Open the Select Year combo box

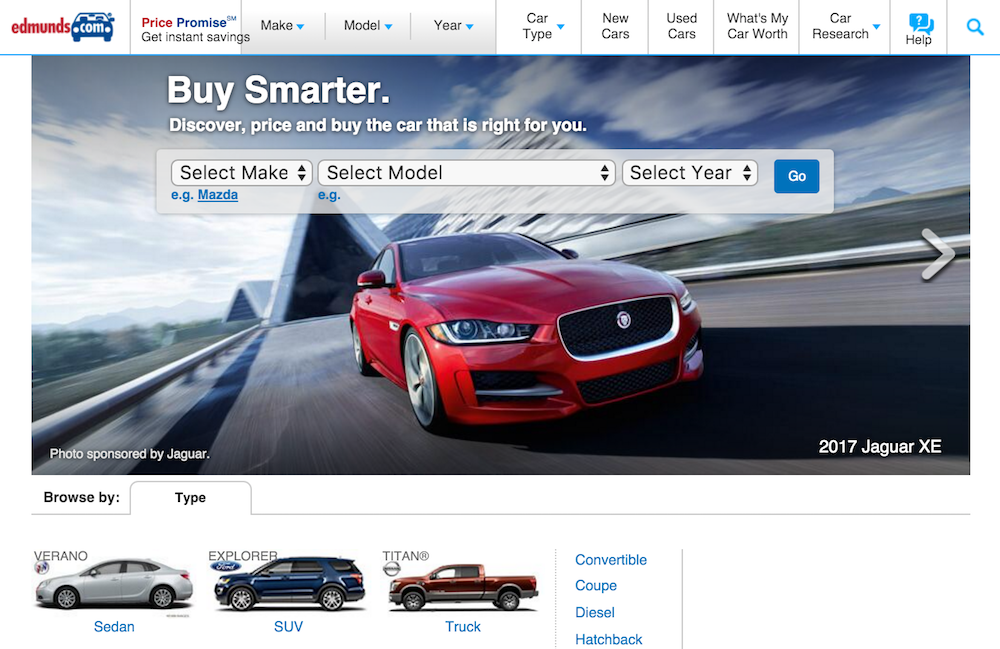[690, 173]
